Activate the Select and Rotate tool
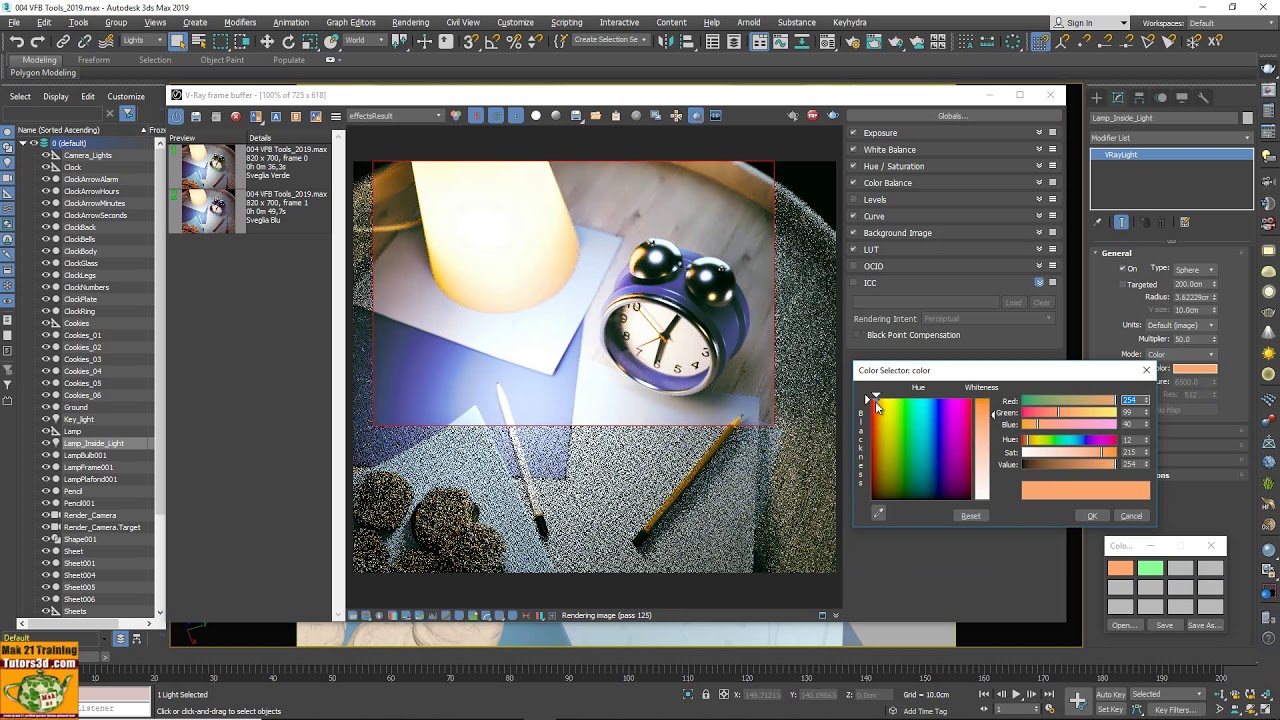This screenshot has width=1280, height=720. [288, 41]
